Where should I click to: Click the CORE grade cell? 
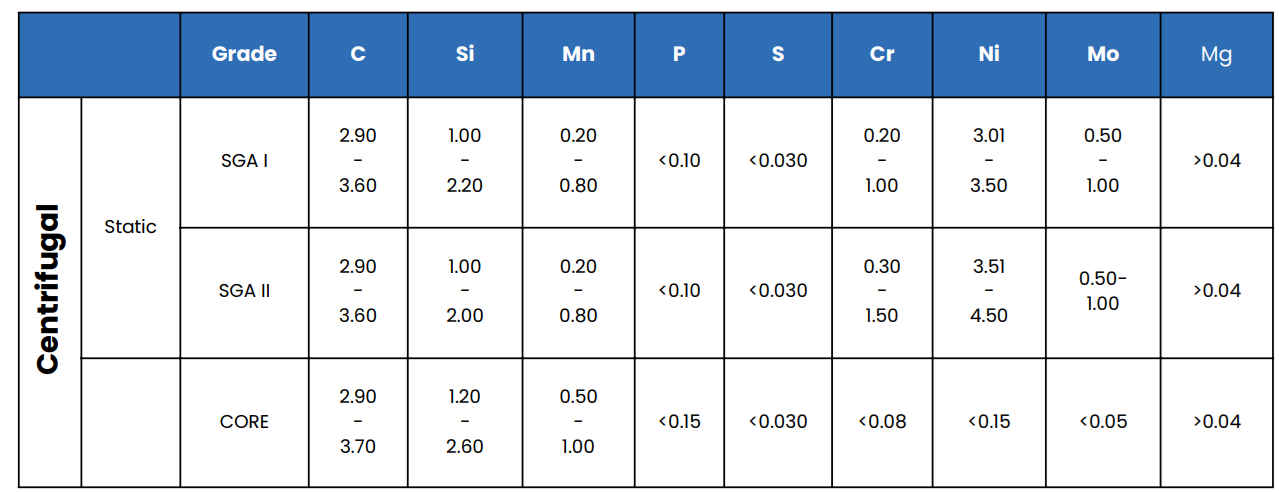(244, 422)
